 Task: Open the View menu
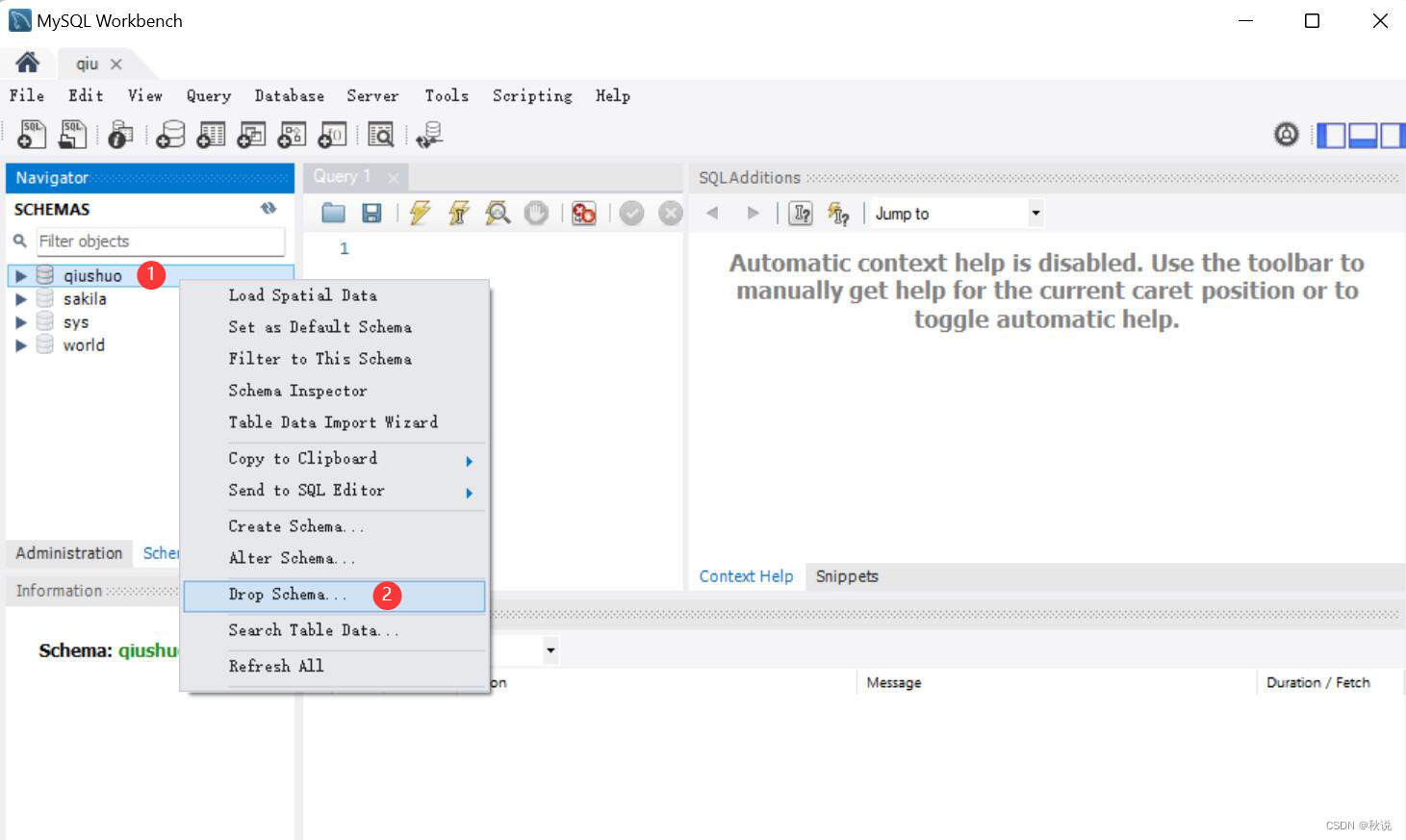coord(145,95)
